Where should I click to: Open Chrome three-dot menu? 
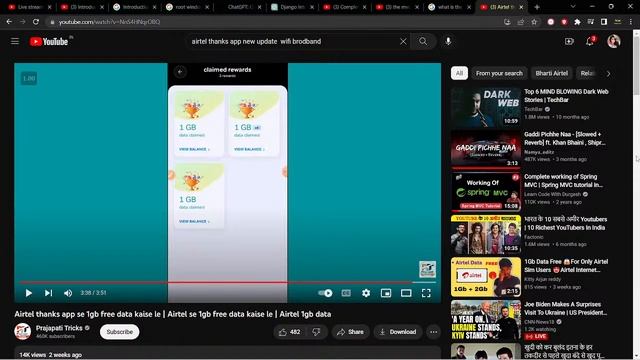(x=631, y=22)
